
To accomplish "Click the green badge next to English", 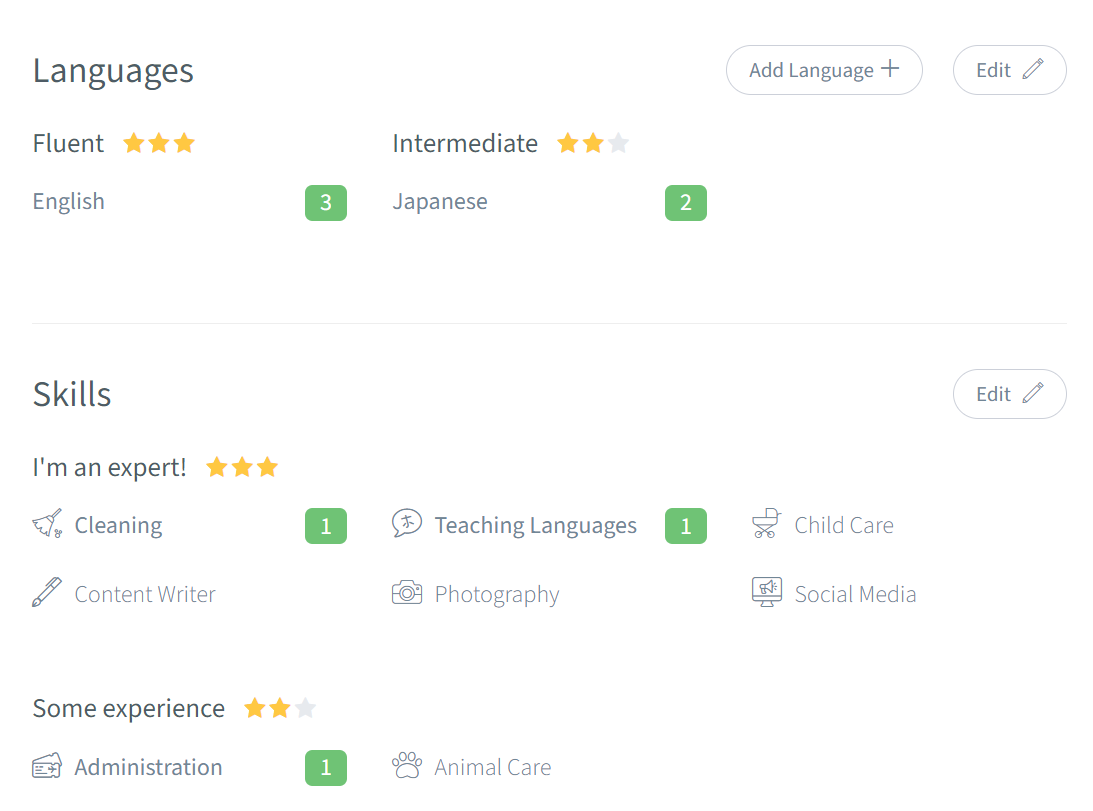I will [x=326, y=203].
